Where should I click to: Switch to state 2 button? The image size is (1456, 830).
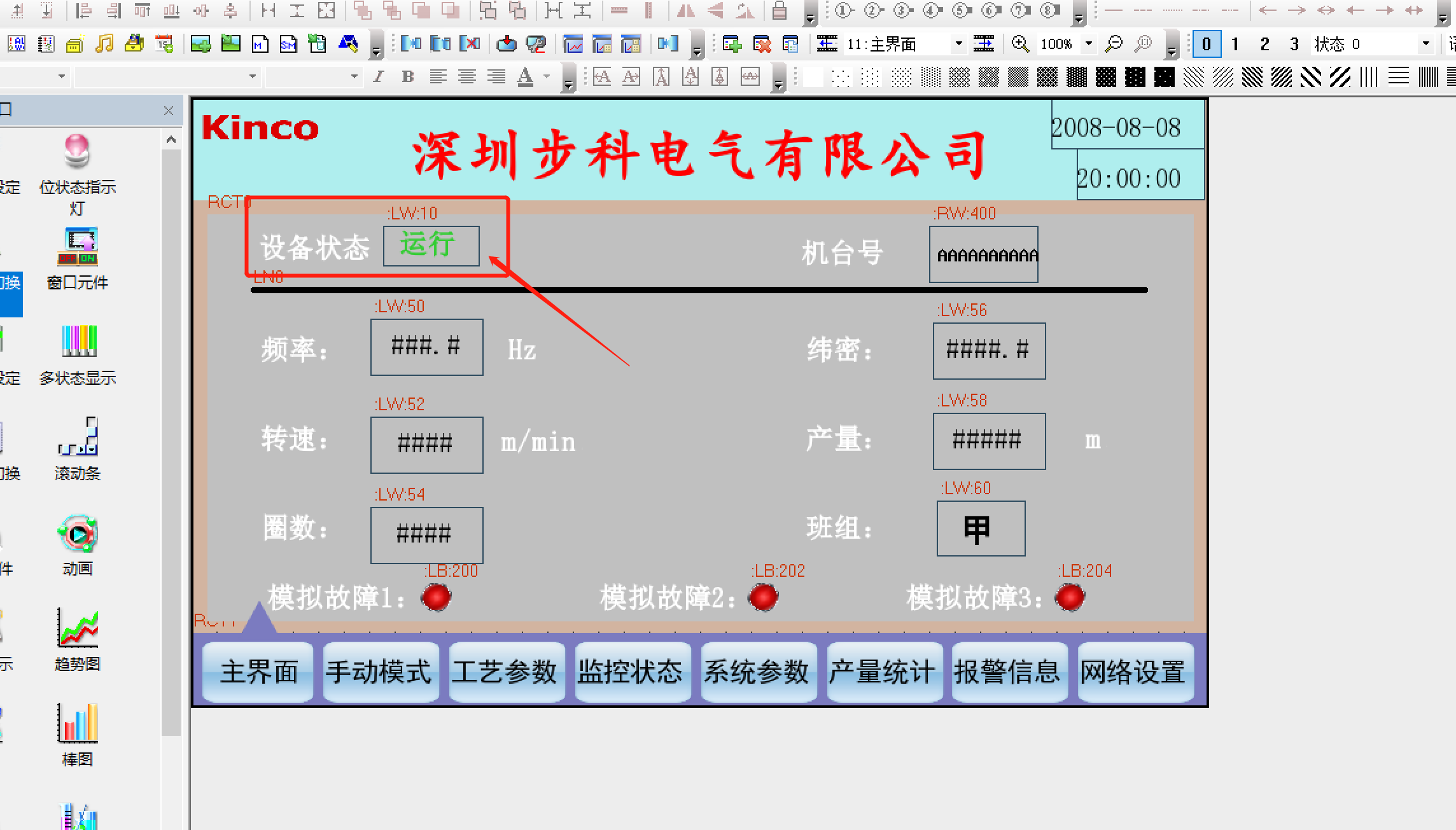(x=1265, y=44)
